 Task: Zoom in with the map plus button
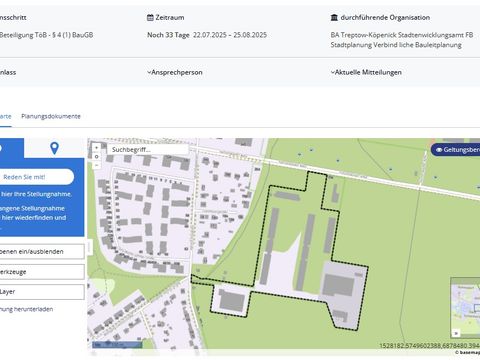point(96,147)
